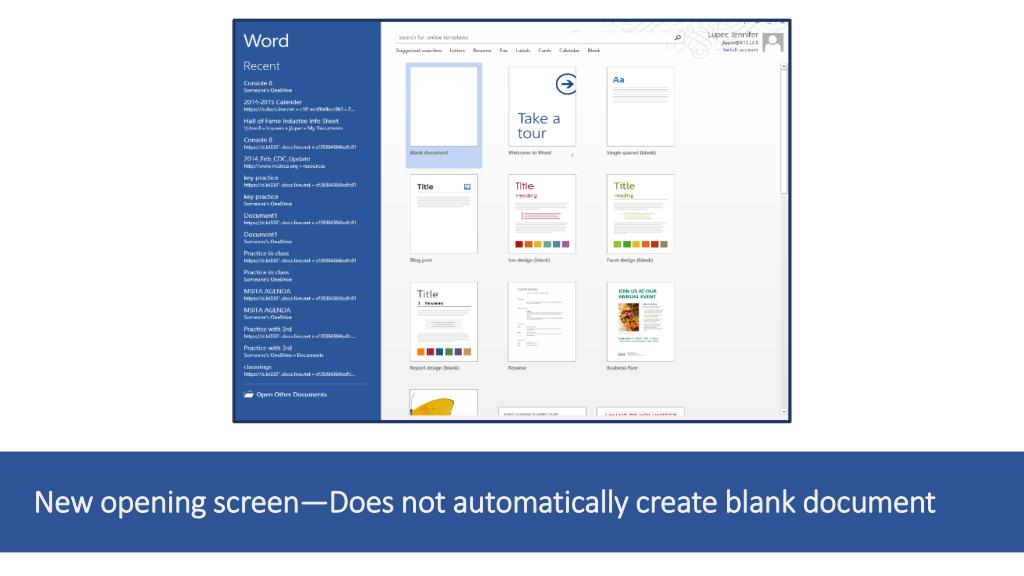Select the Blank document template

coord(443,115)
